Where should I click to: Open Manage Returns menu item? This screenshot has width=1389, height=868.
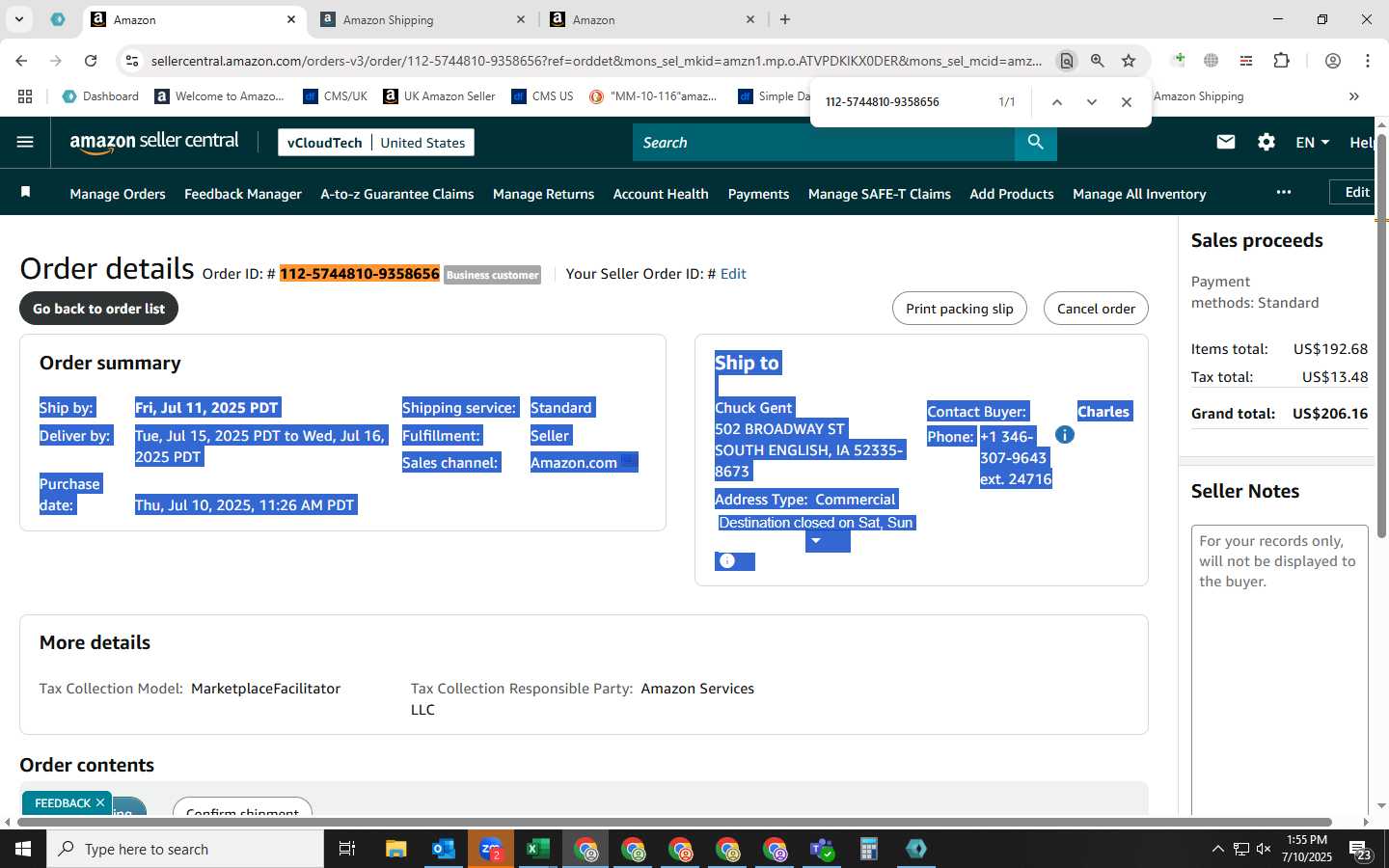pos(543,194)
